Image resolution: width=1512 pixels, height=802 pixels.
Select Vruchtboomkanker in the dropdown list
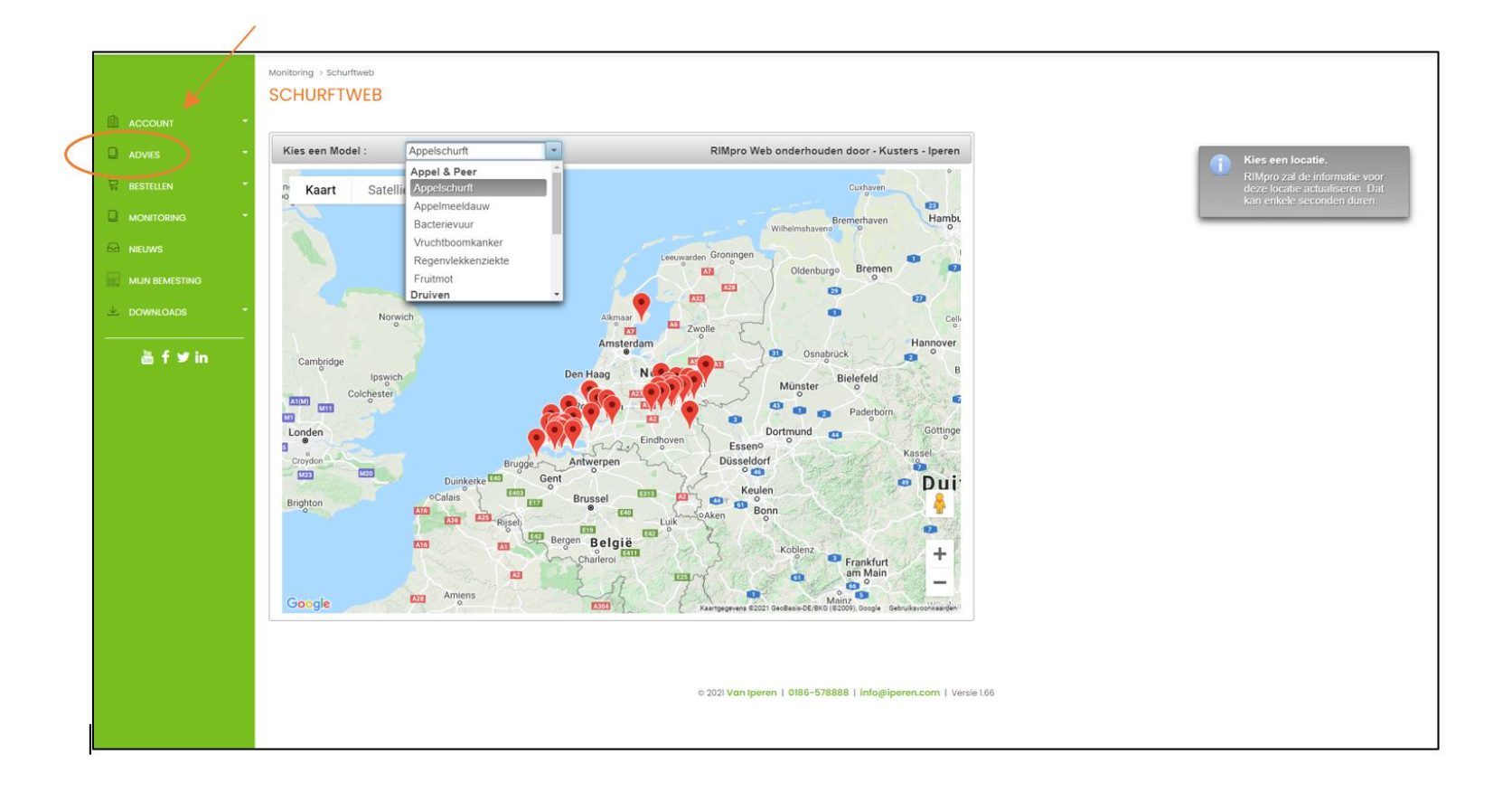pyautogui.click(x=458, y=242)
